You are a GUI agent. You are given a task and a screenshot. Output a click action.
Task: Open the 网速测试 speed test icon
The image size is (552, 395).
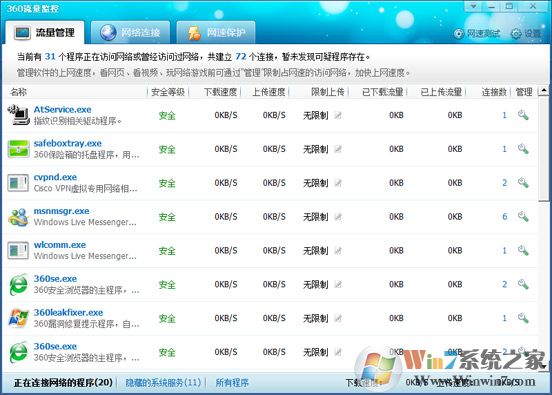point(458,33)
